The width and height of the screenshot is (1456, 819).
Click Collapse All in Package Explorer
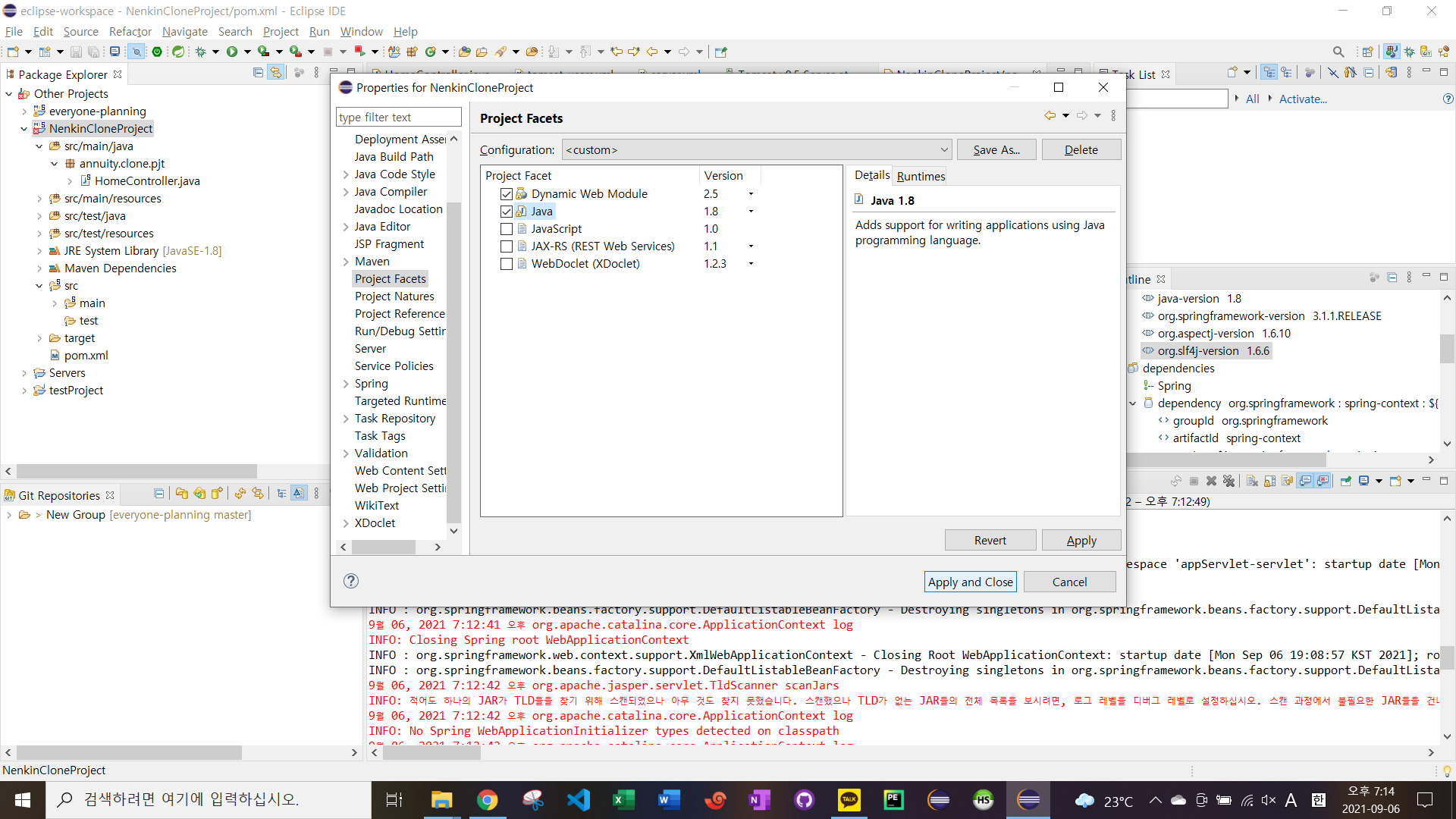coord(258,73)
